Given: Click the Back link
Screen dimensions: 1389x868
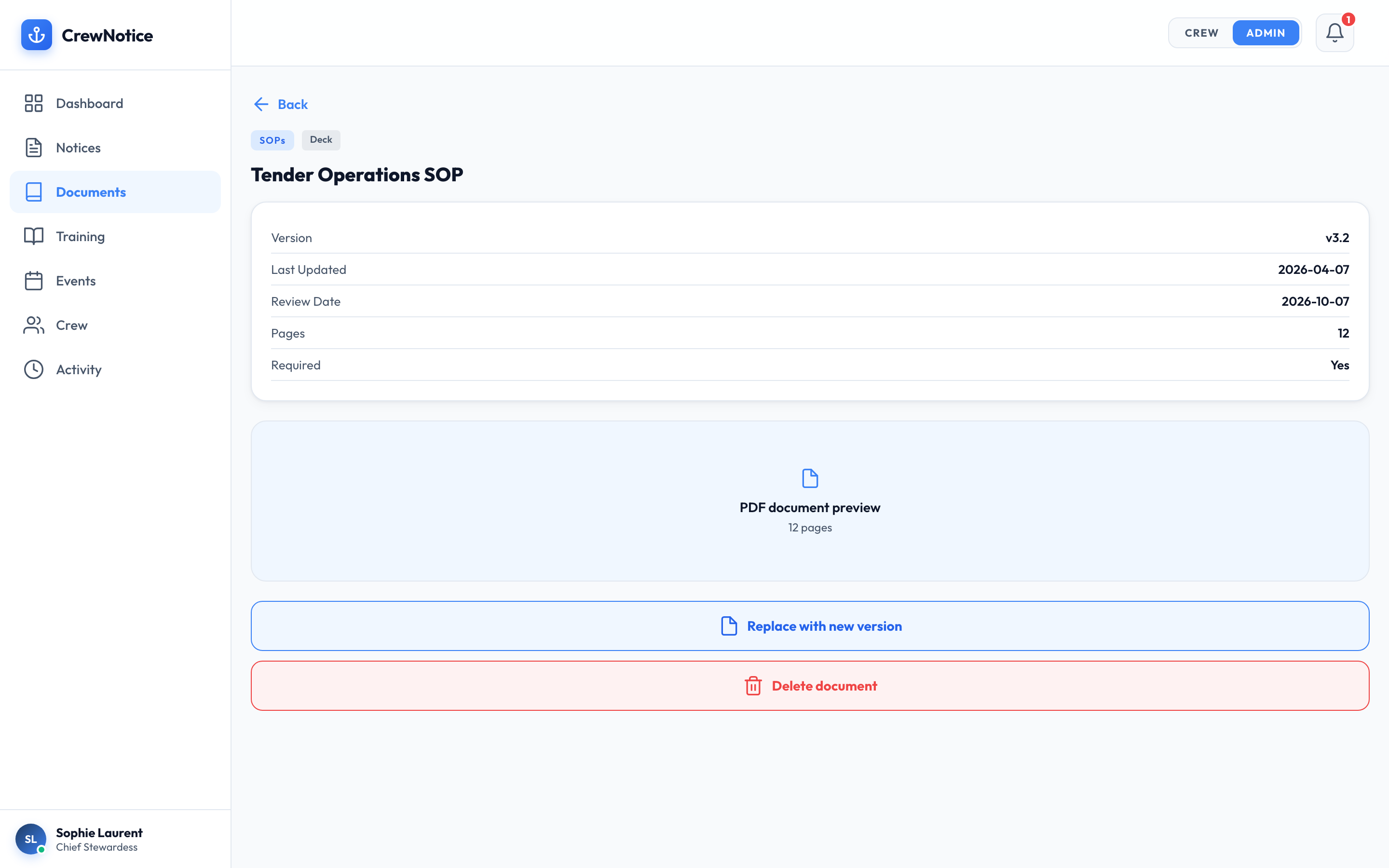Looking at the screenshot, I should coord(280,104).
